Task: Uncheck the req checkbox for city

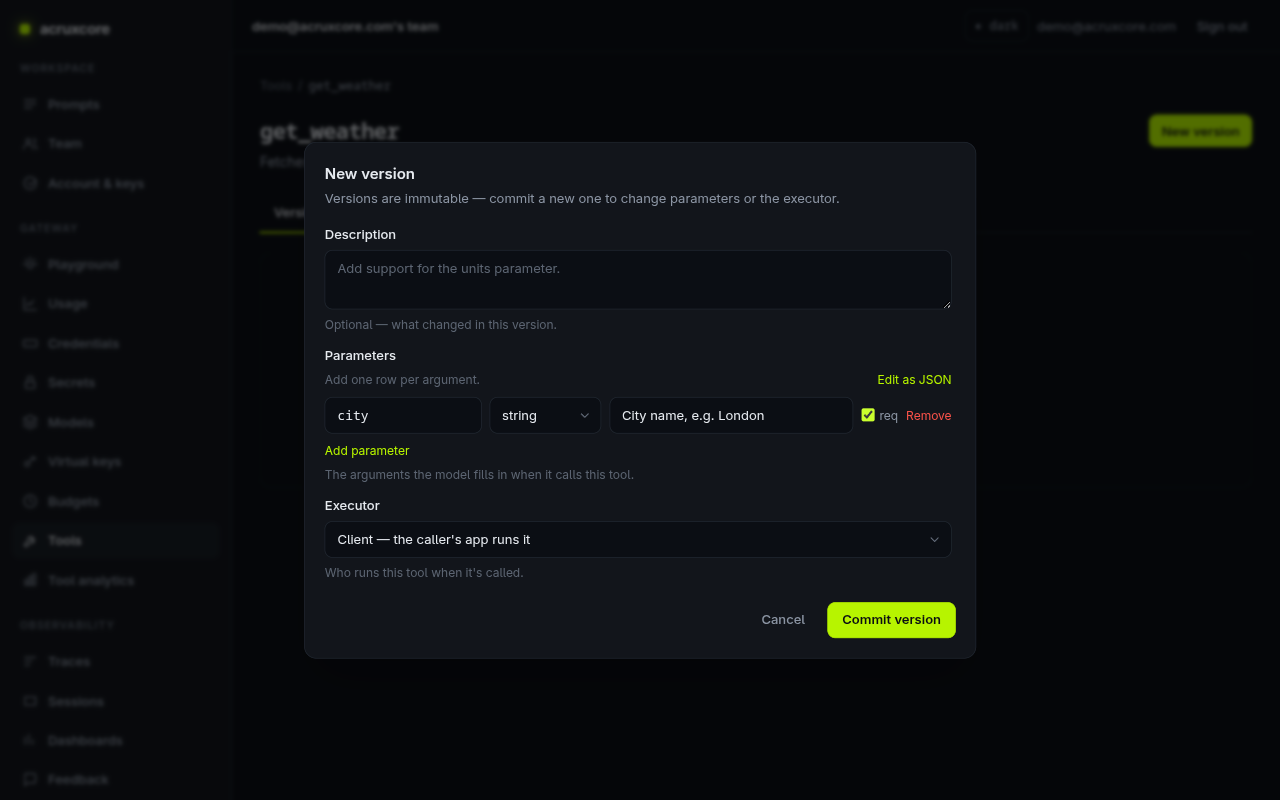Action: pyautogui.click(x=868, y=415)
